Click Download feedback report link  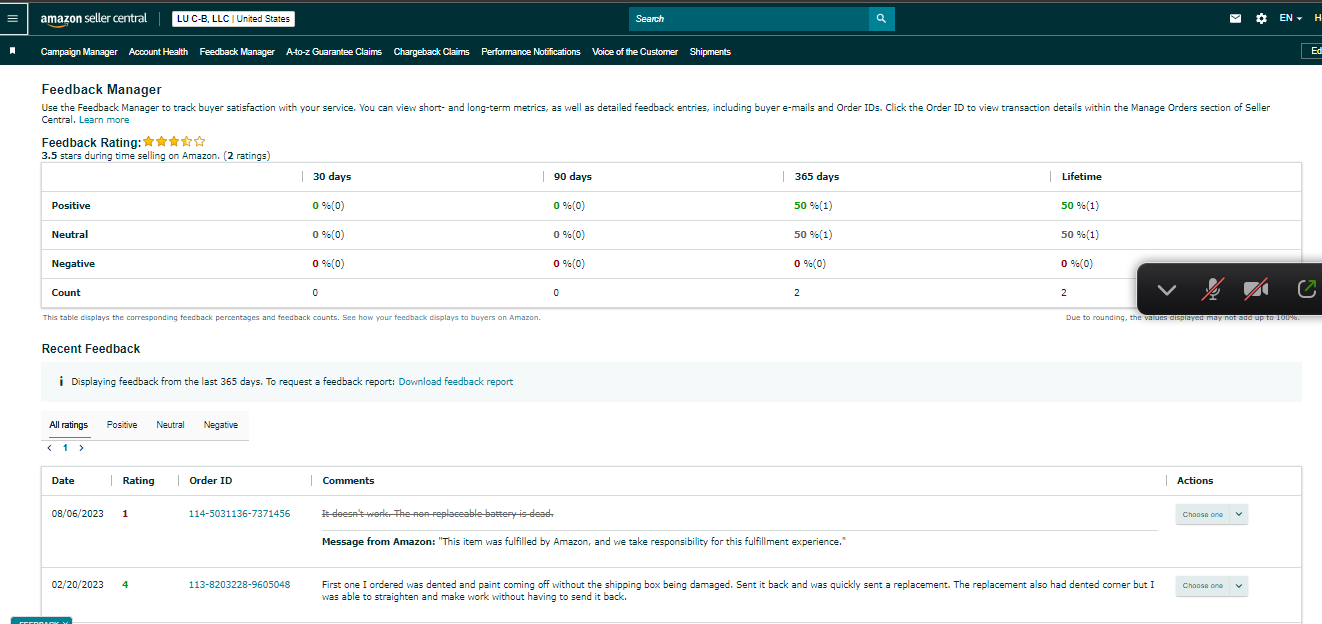coord(455,382)
